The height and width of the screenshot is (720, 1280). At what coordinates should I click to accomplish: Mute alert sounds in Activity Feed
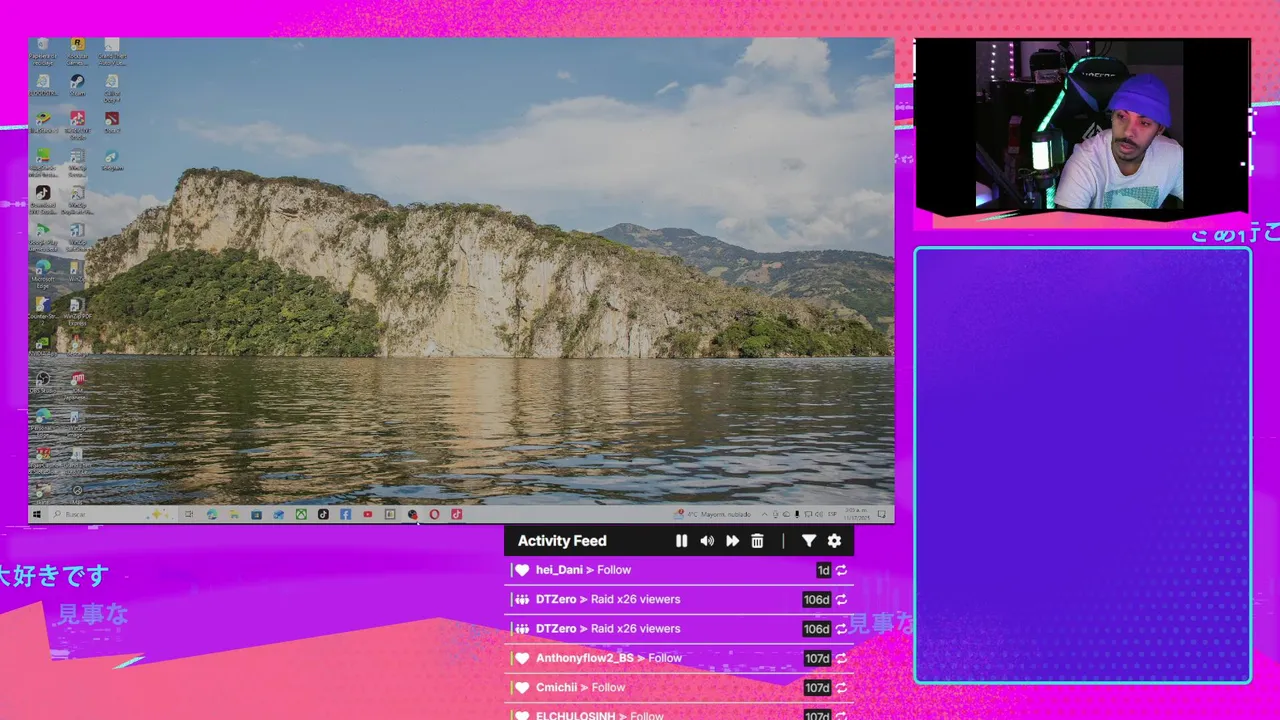707,541
